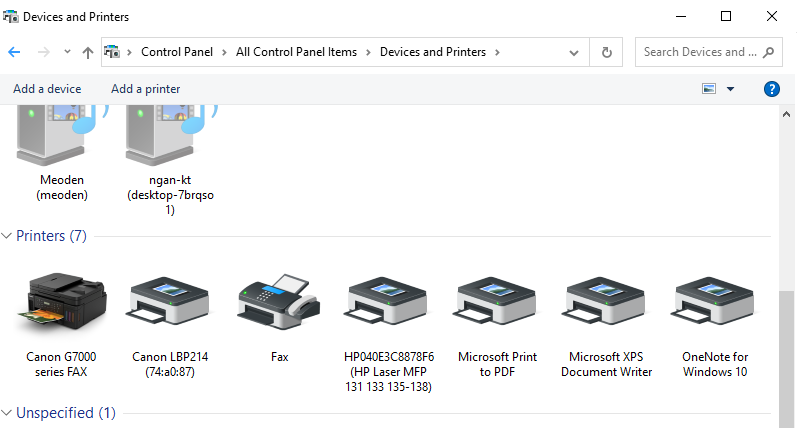Click the Printers (7) heading text
This screenshot has width=797, height=428.
51,236
